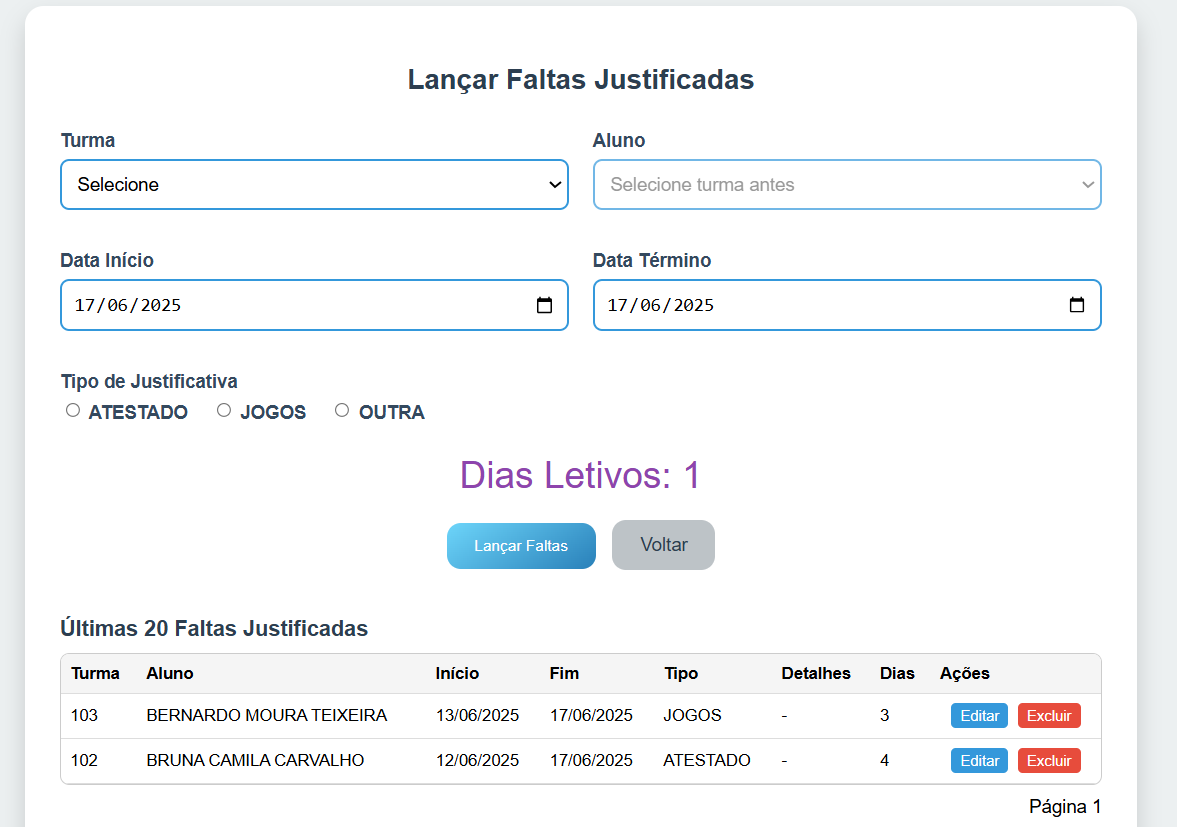The height and width of the screenshot is (827, 1177).
Task: Open the calendar picker for Data Início
Action: coord(544,305)
